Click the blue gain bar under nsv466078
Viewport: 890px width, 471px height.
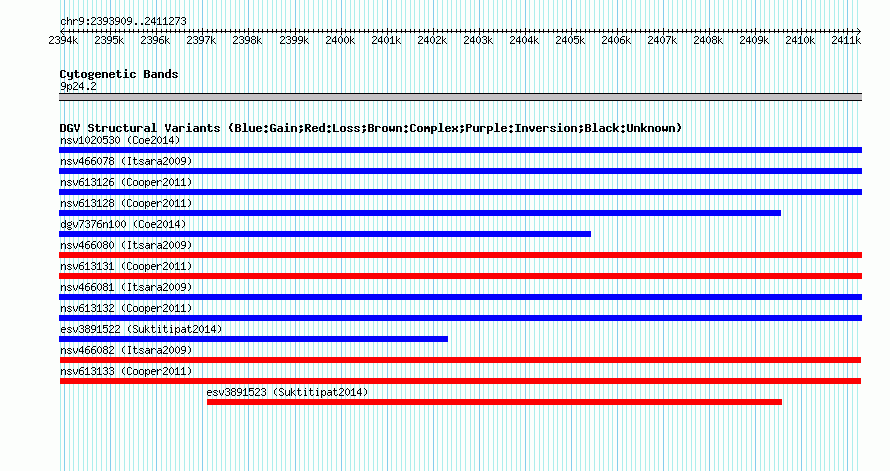460,171
